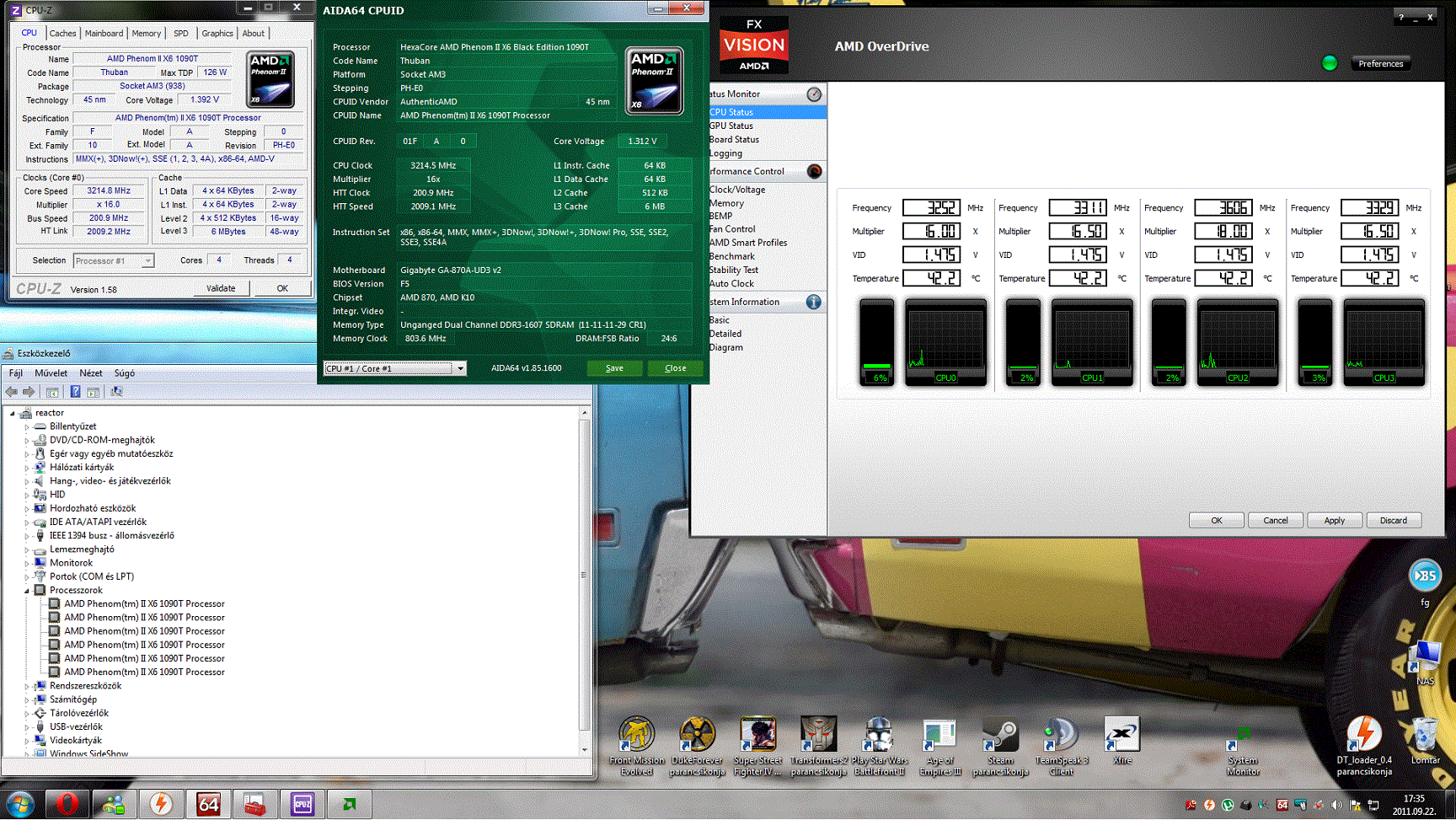Switch to CPU-Z taskbar icon
The width and height of the screenshot is (1456, 836).
tap(302, 804)
